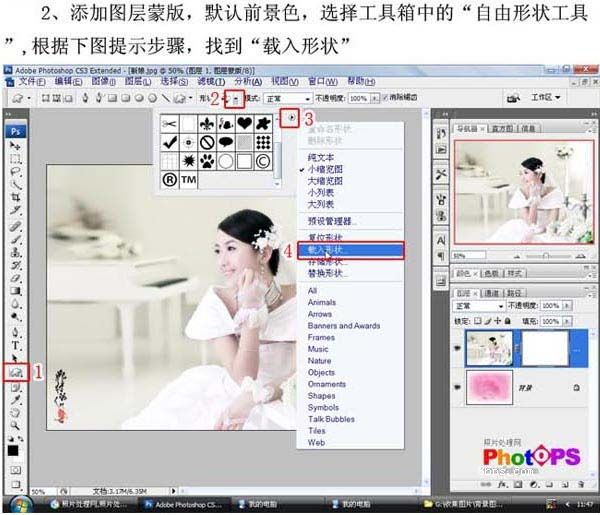Open the 滤镜(T) menu
Screen dimensions: 600x515
tap(211, 81)
